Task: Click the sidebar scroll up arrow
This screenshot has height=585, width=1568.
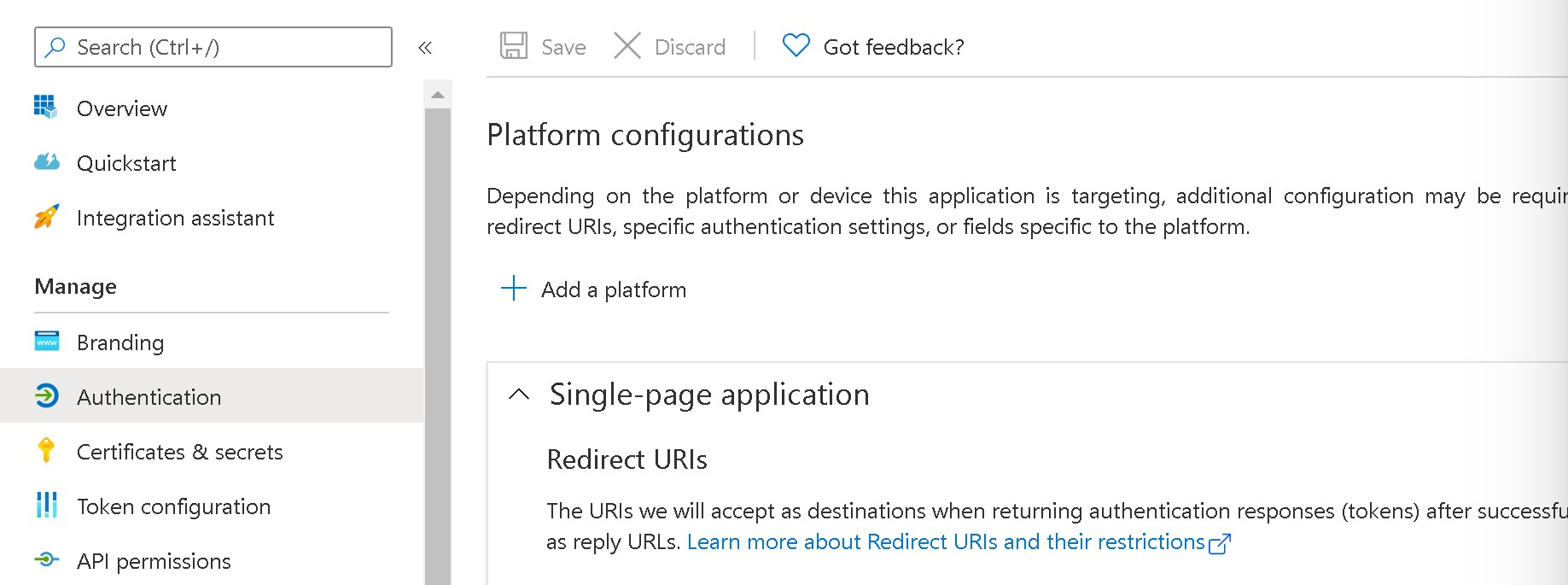Action: 438,95
